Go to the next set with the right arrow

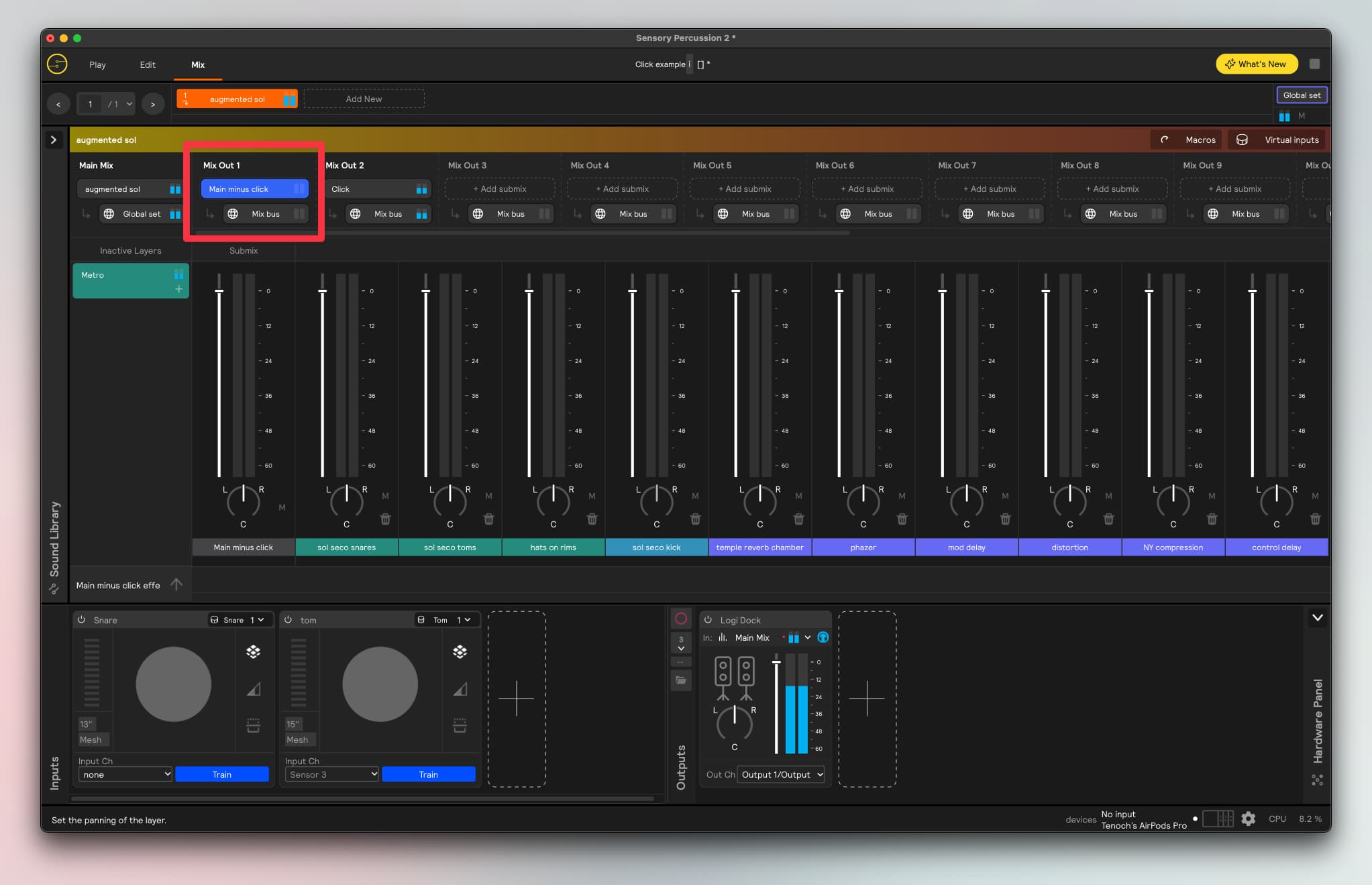pyautogui.click(x=153, y=104)
